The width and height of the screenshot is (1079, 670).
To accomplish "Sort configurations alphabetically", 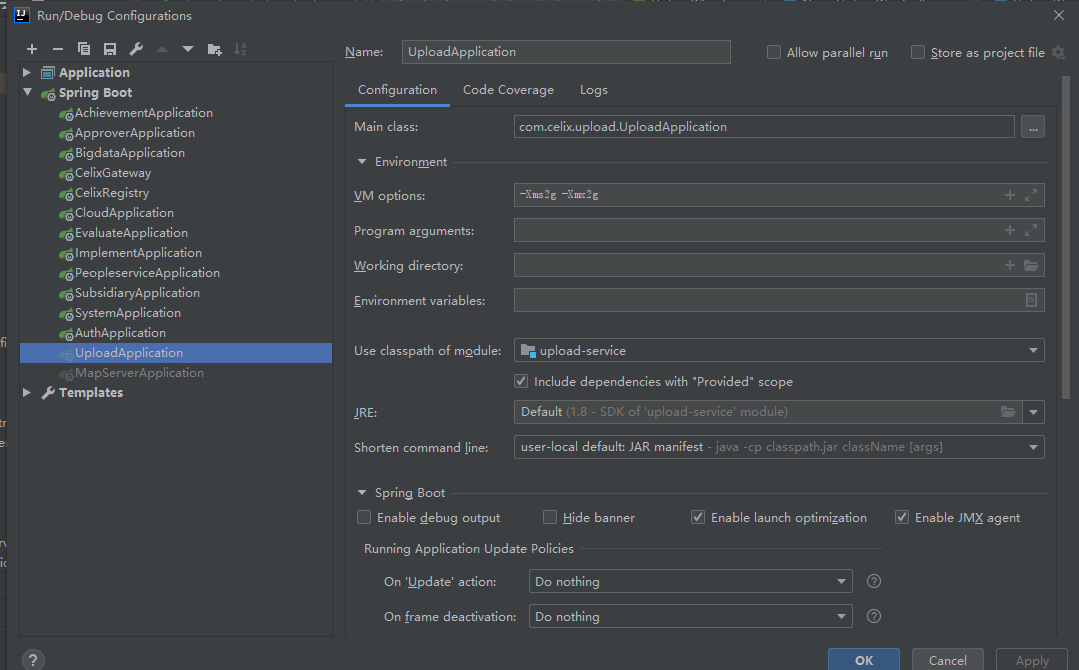I will coord(240,49).
